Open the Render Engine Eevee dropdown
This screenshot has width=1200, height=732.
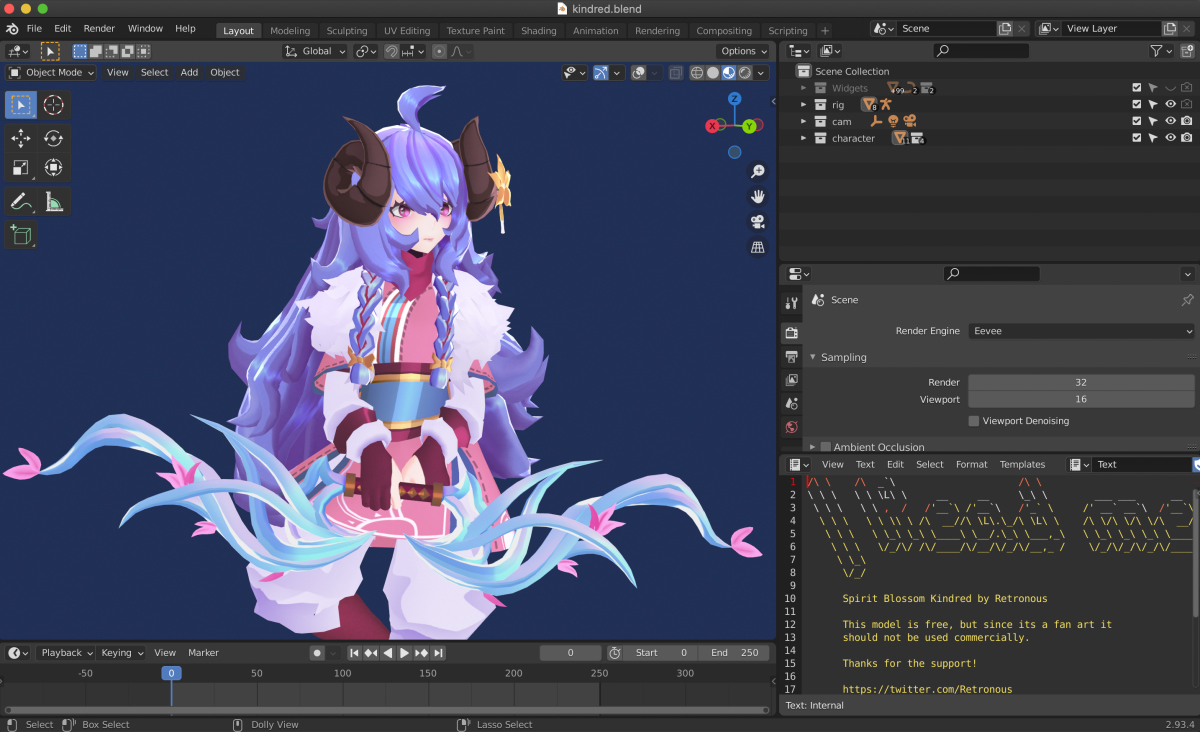coord(1082,331)
